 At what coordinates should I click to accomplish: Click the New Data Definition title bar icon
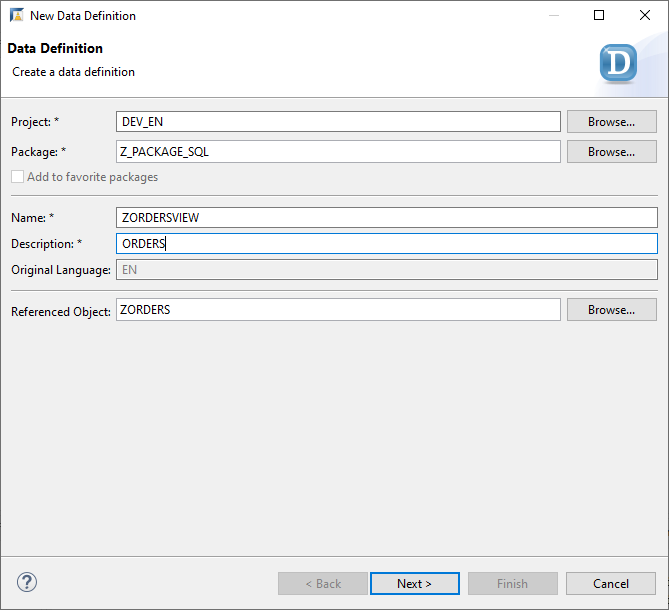click(17, 15)
